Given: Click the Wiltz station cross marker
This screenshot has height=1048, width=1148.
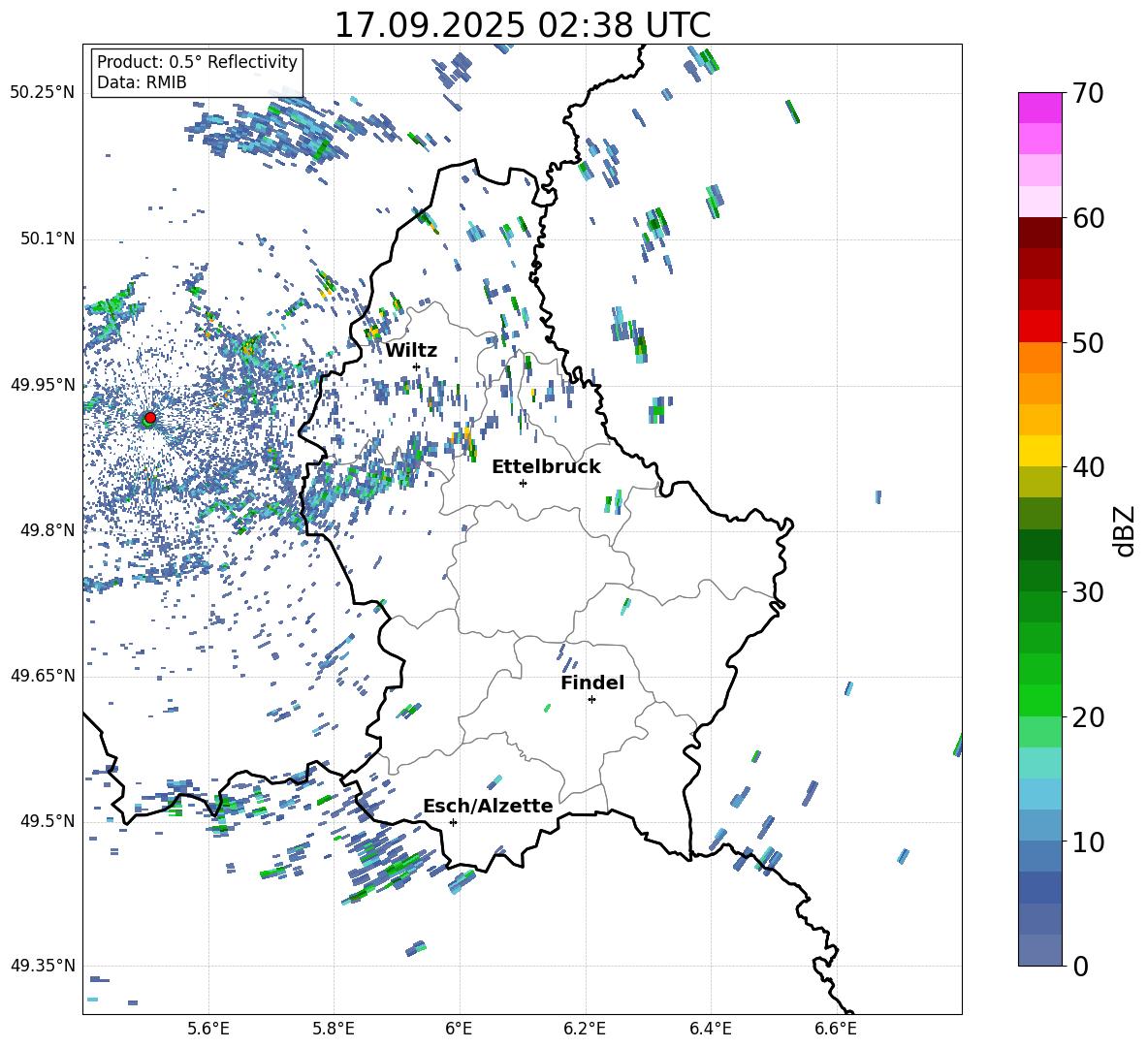Looking at the screenshot, I should click(416, 366).
